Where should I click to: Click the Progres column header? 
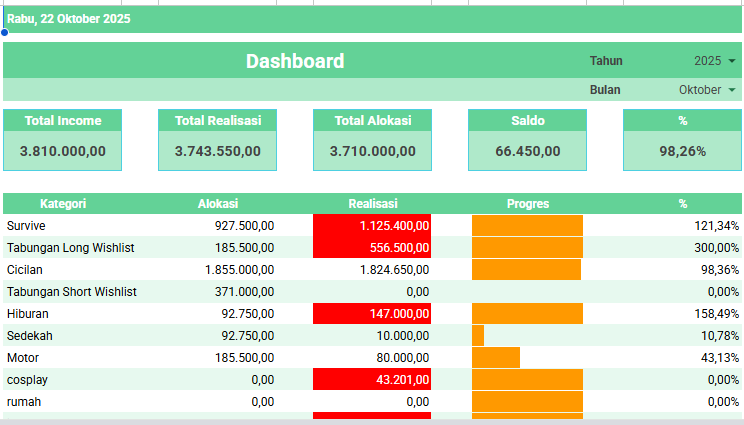pyautogui.click(x=527, y=203)
